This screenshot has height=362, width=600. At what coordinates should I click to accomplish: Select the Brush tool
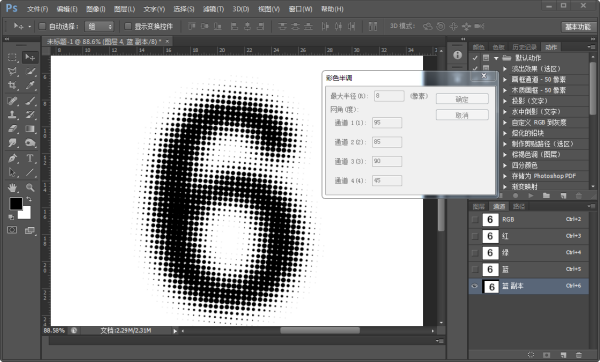pos(30,101)
